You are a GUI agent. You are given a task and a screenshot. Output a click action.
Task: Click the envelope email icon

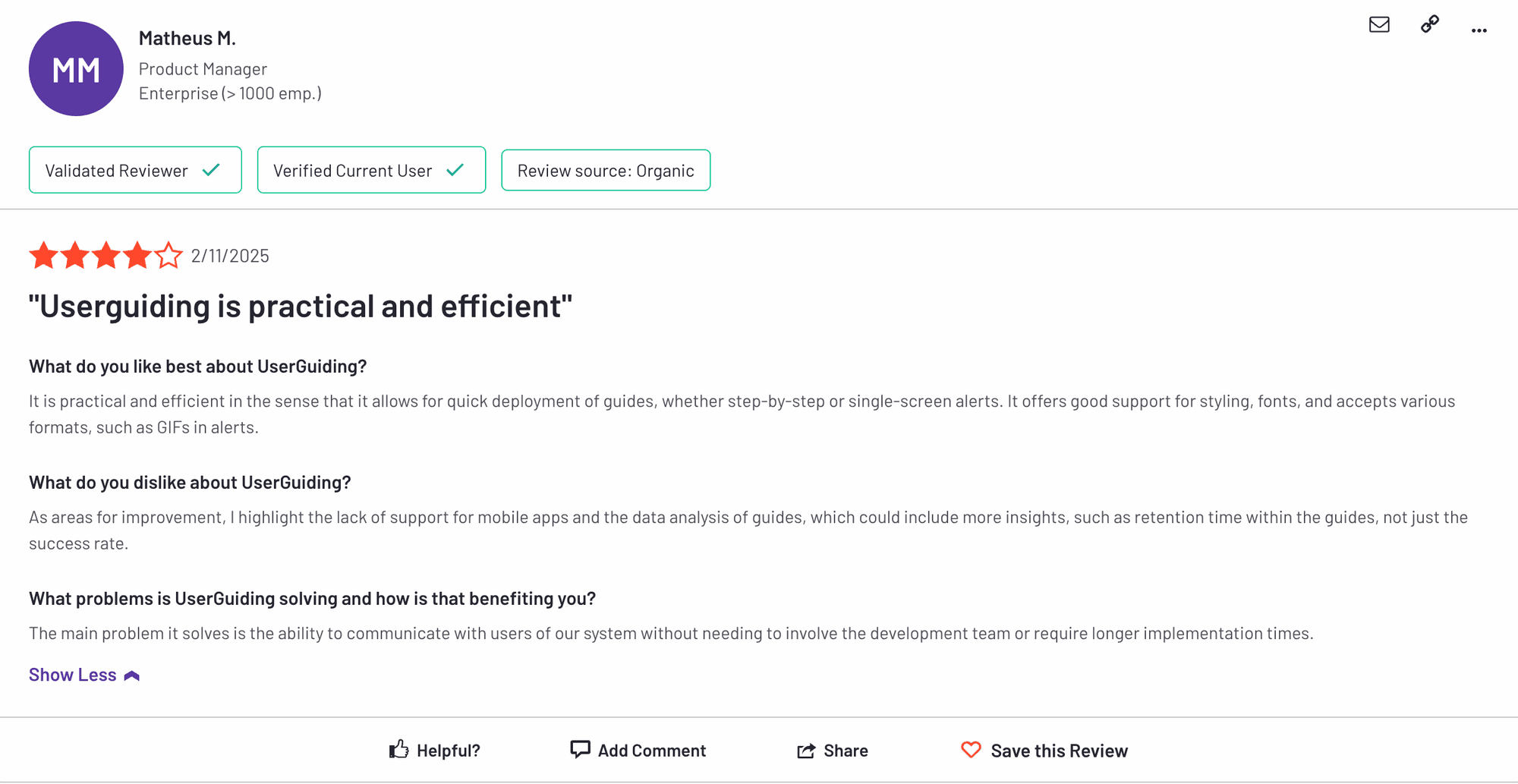point(1379,24)
